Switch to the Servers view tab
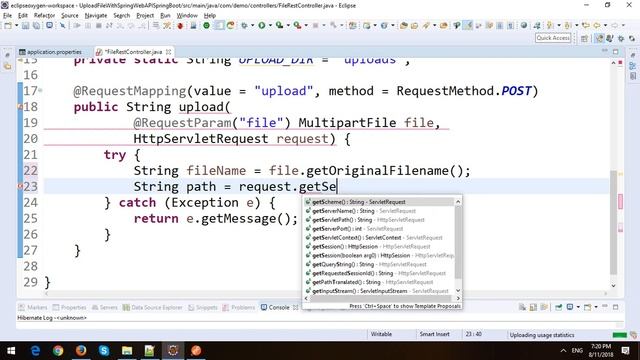640x360 pixels. (105, 307)
